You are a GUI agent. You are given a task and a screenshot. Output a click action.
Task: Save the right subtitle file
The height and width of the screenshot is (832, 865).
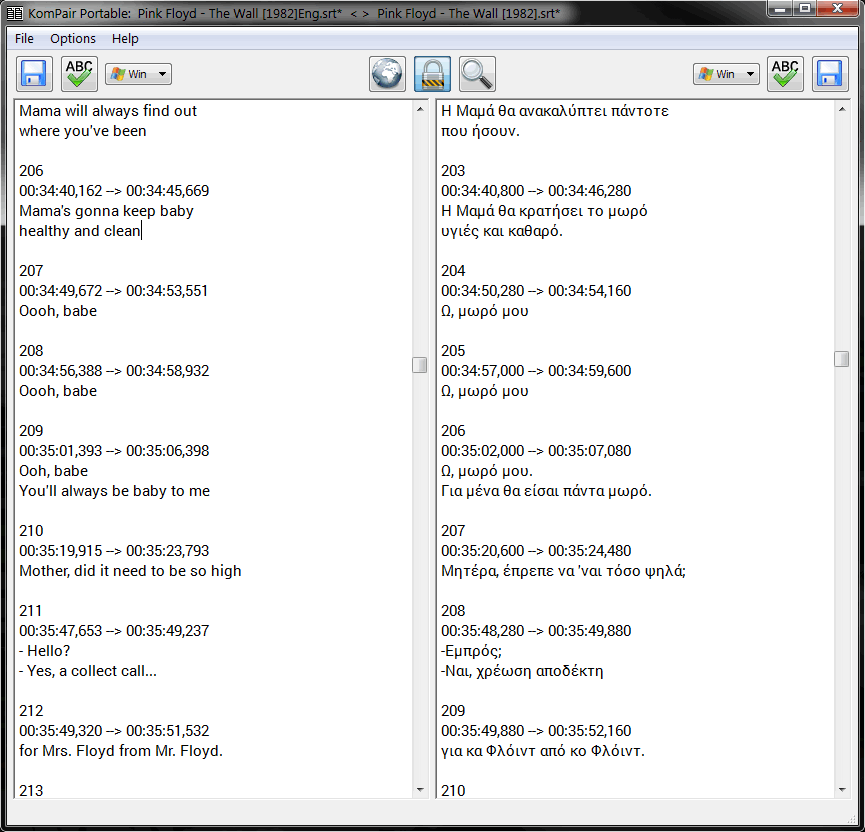[x=830, y=74]
